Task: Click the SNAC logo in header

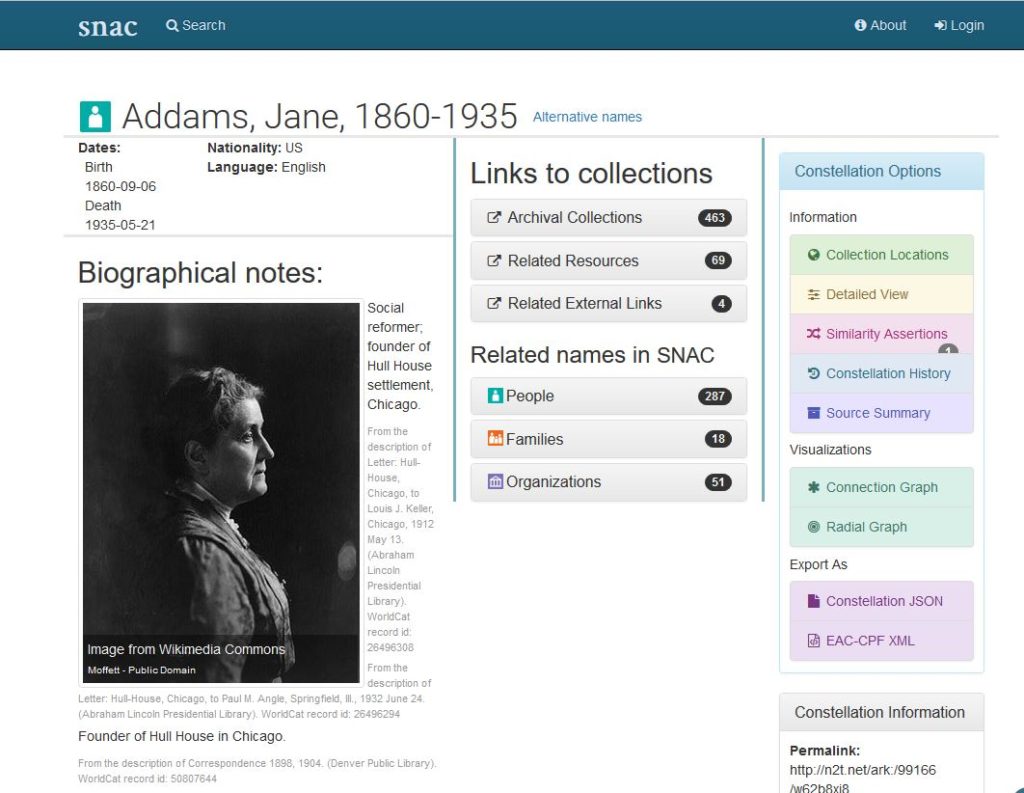Action: (107, 26)
